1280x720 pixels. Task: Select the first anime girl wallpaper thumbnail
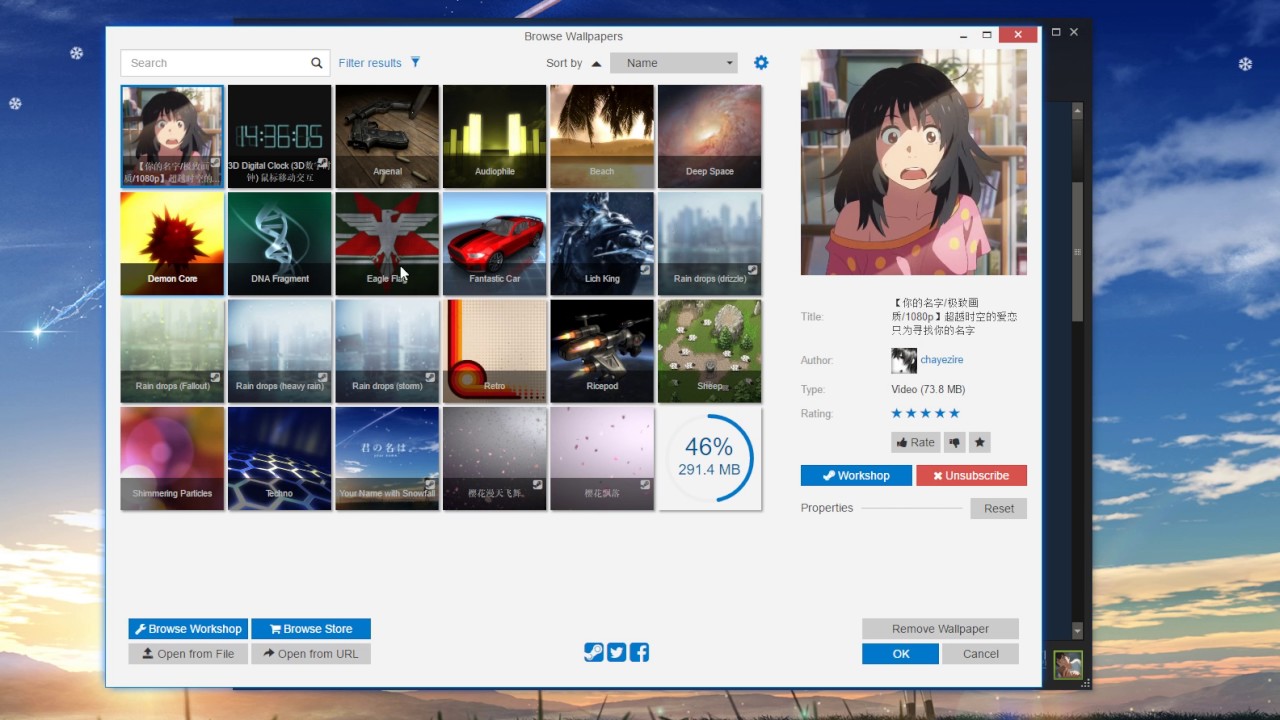coord(172,136)
